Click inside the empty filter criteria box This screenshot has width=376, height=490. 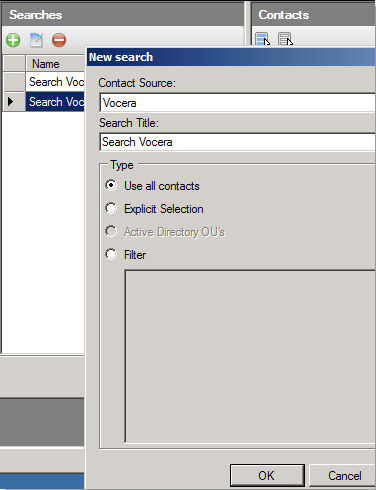(250, 357)
